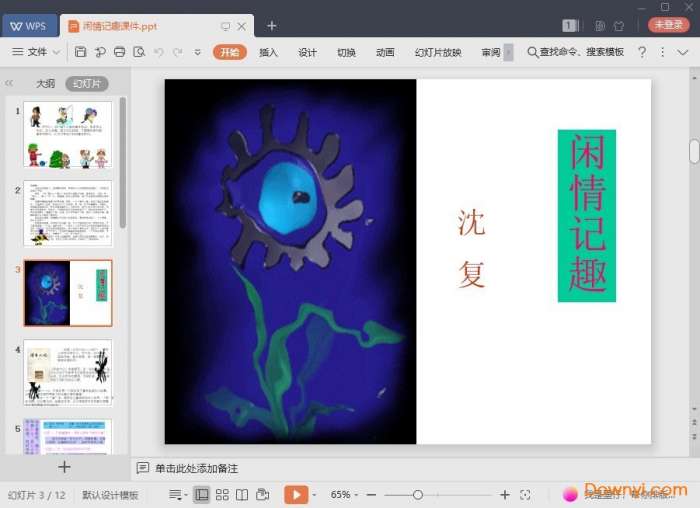The image size is (700, 508).
Task: Click the zoom slider handle
Action: click(x=418, y=495)
